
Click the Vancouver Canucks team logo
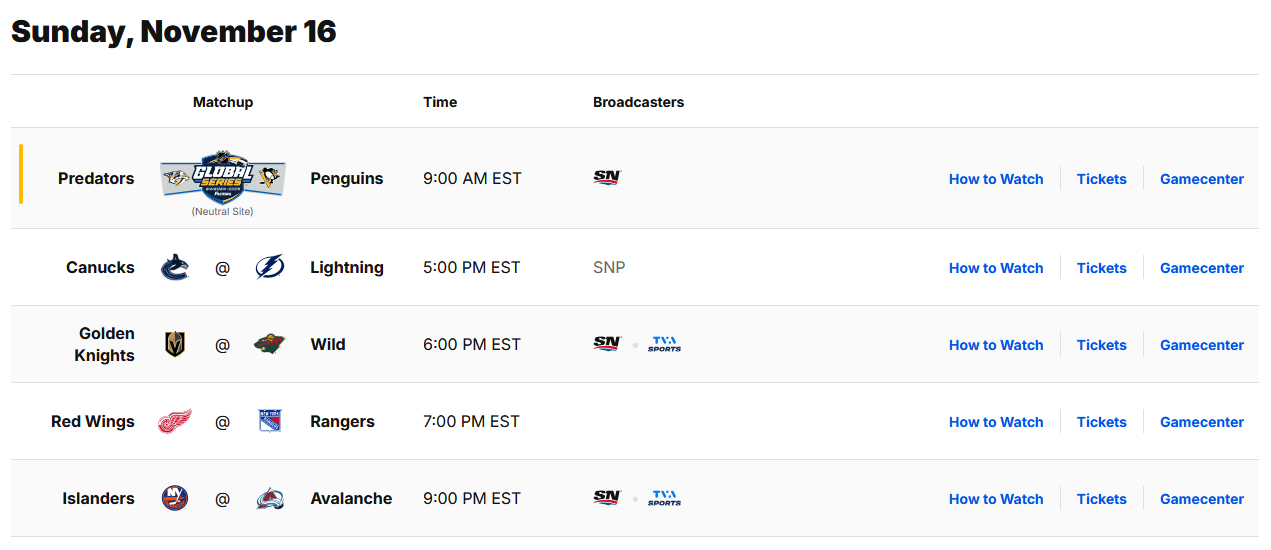(175, 268)
